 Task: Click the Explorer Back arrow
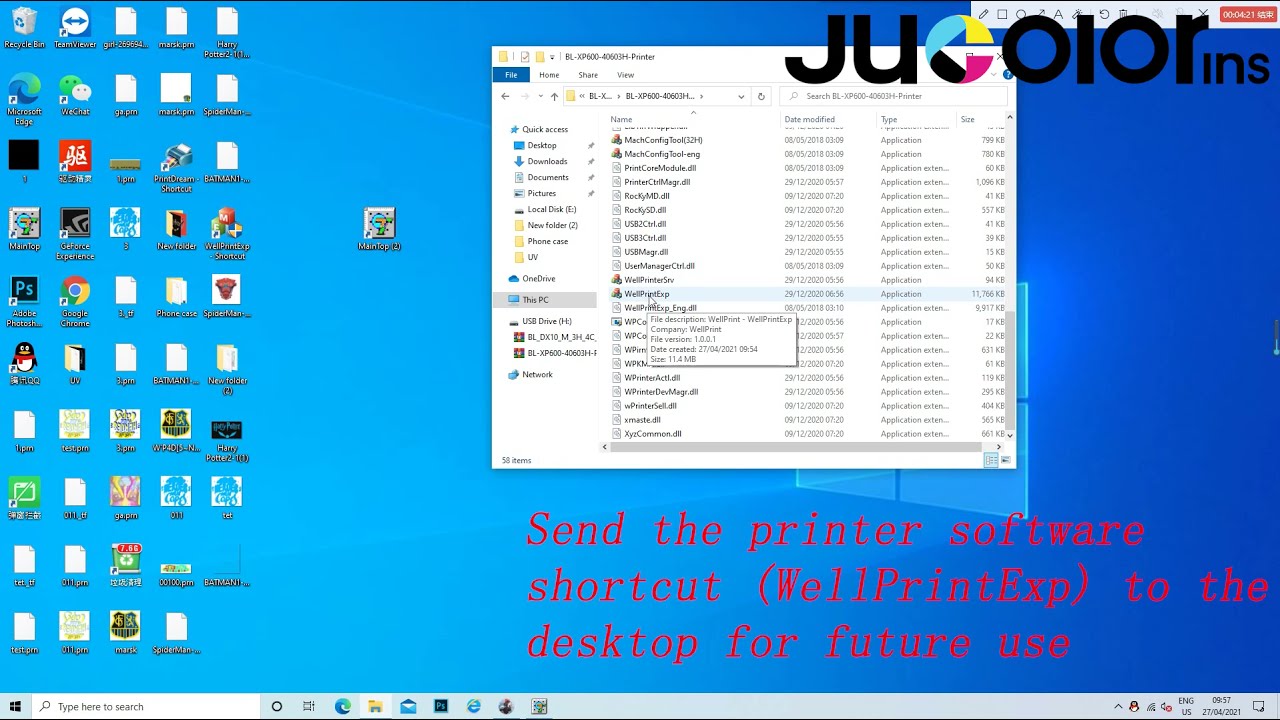click(x=505, y=96)
